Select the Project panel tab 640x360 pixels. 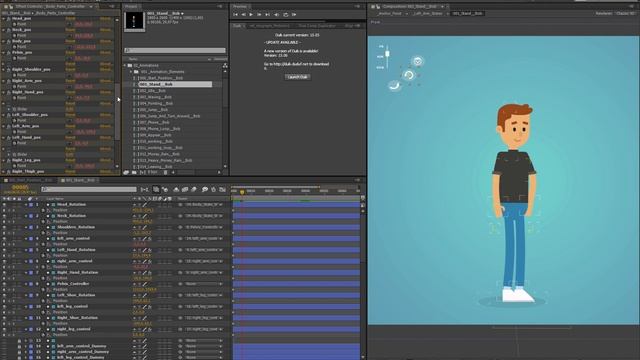(131, 7)
